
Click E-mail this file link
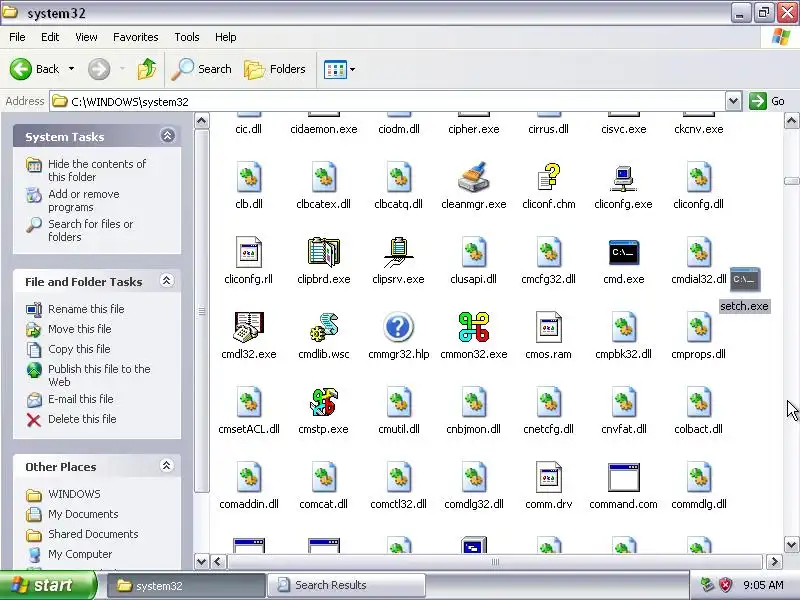(x=81, y=398)
